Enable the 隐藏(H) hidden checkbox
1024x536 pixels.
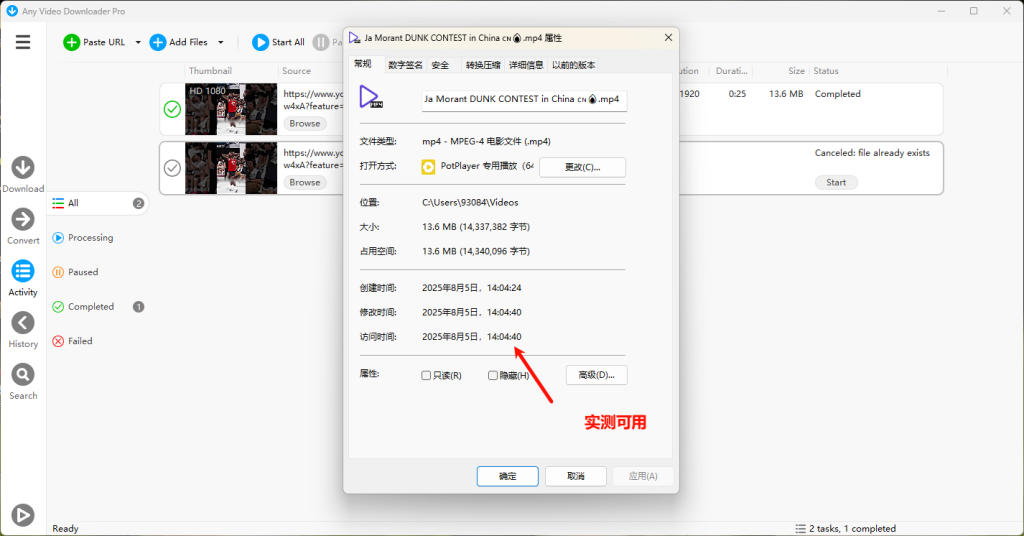[493, 376]
